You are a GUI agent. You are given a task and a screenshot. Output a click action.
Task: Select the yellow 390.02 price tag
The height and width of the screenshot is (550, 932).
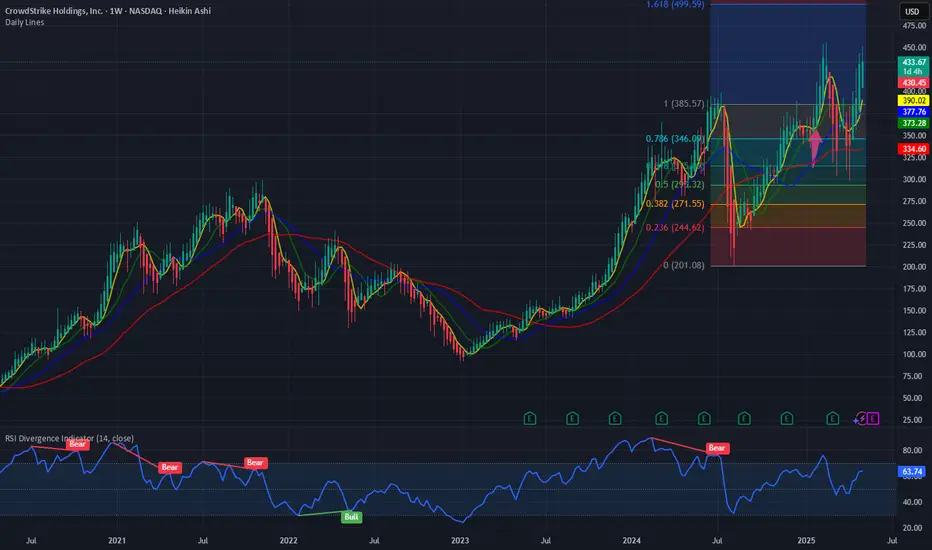click(x=914, y=100)
